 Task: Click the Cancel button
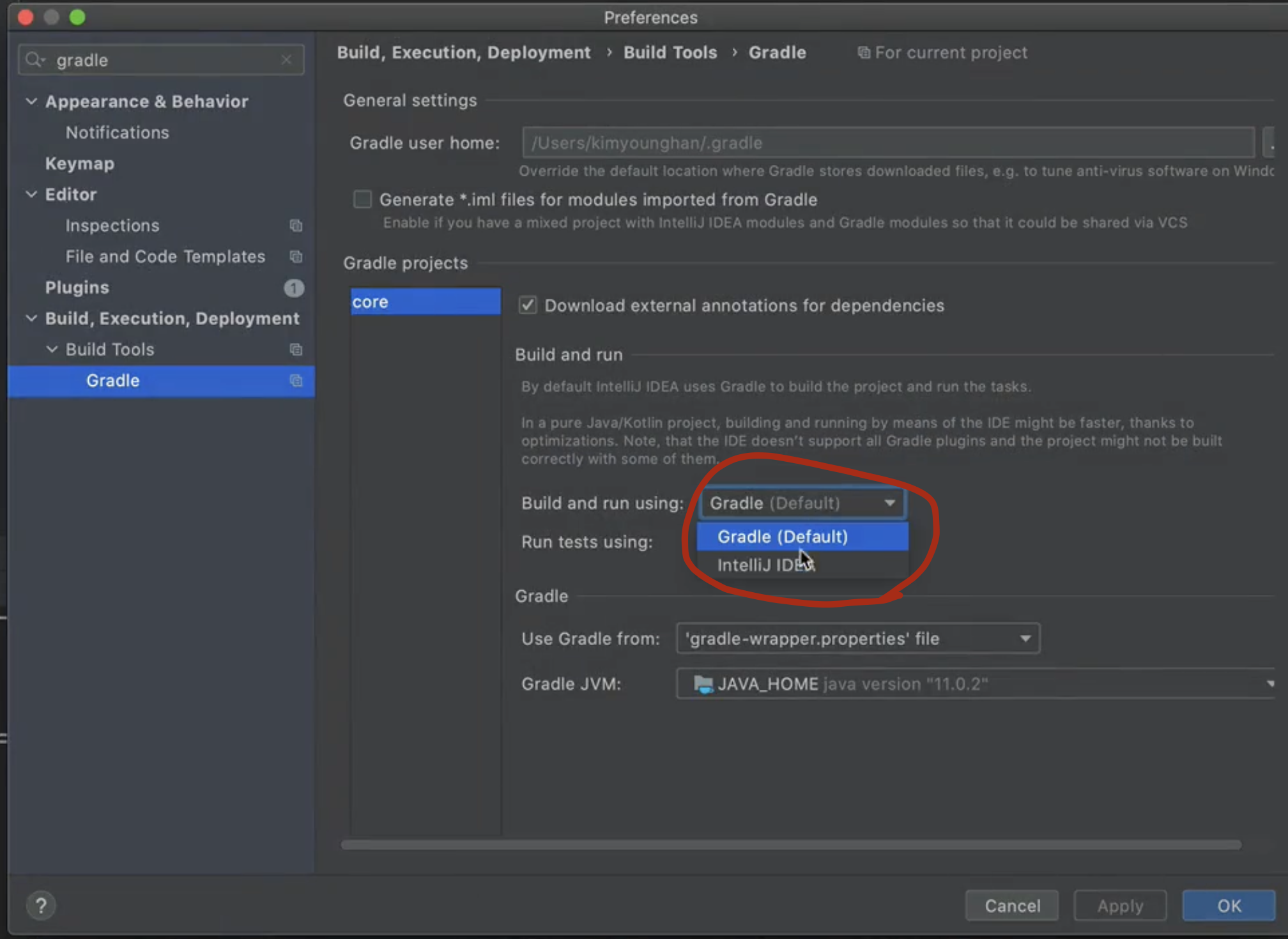point(1012,906)
